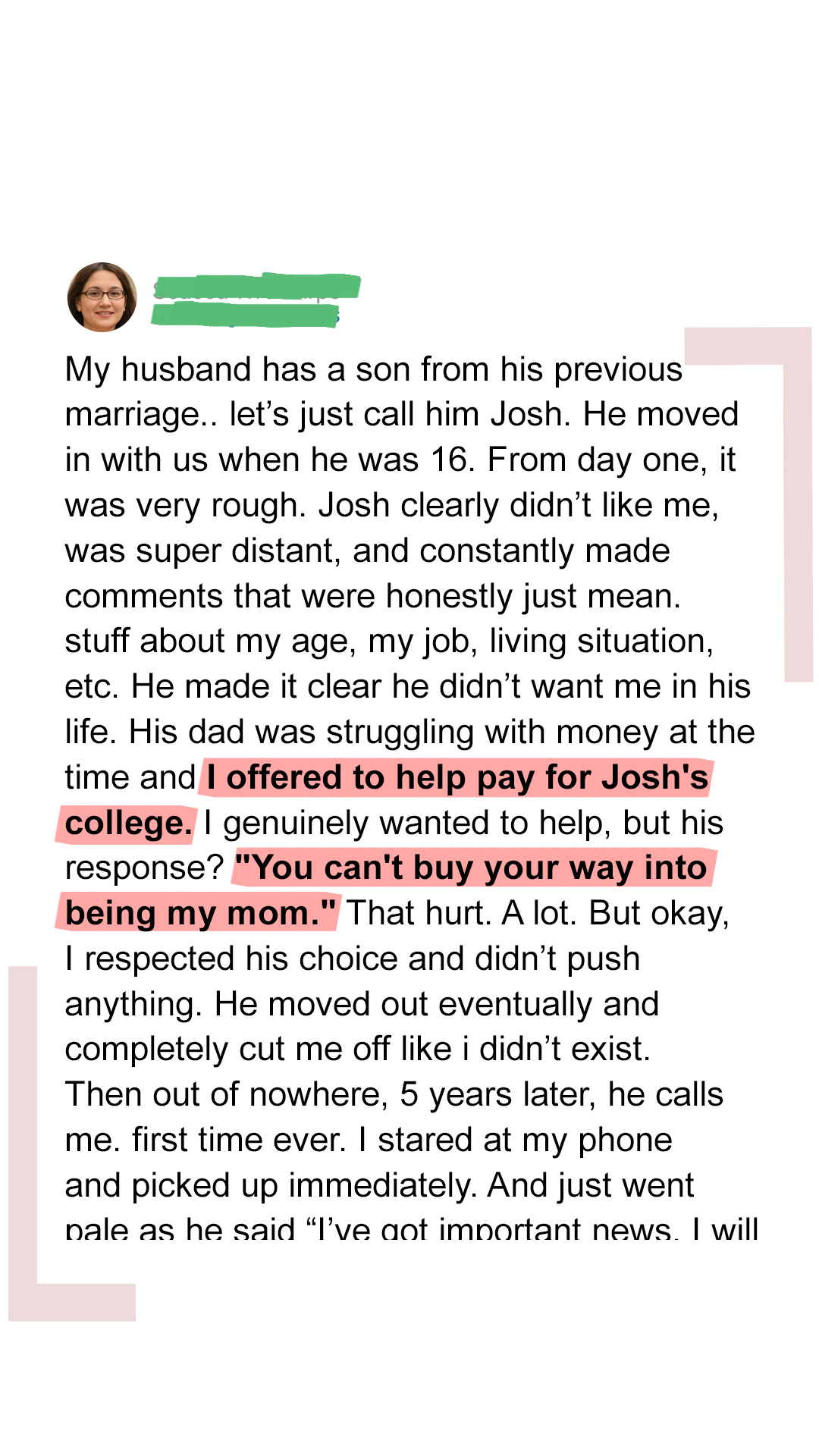Image resolution: width=819 pixels, height=1456 pixels.
Task: Click the sentence "That hurt."
Action: click(x=419, y=914)
